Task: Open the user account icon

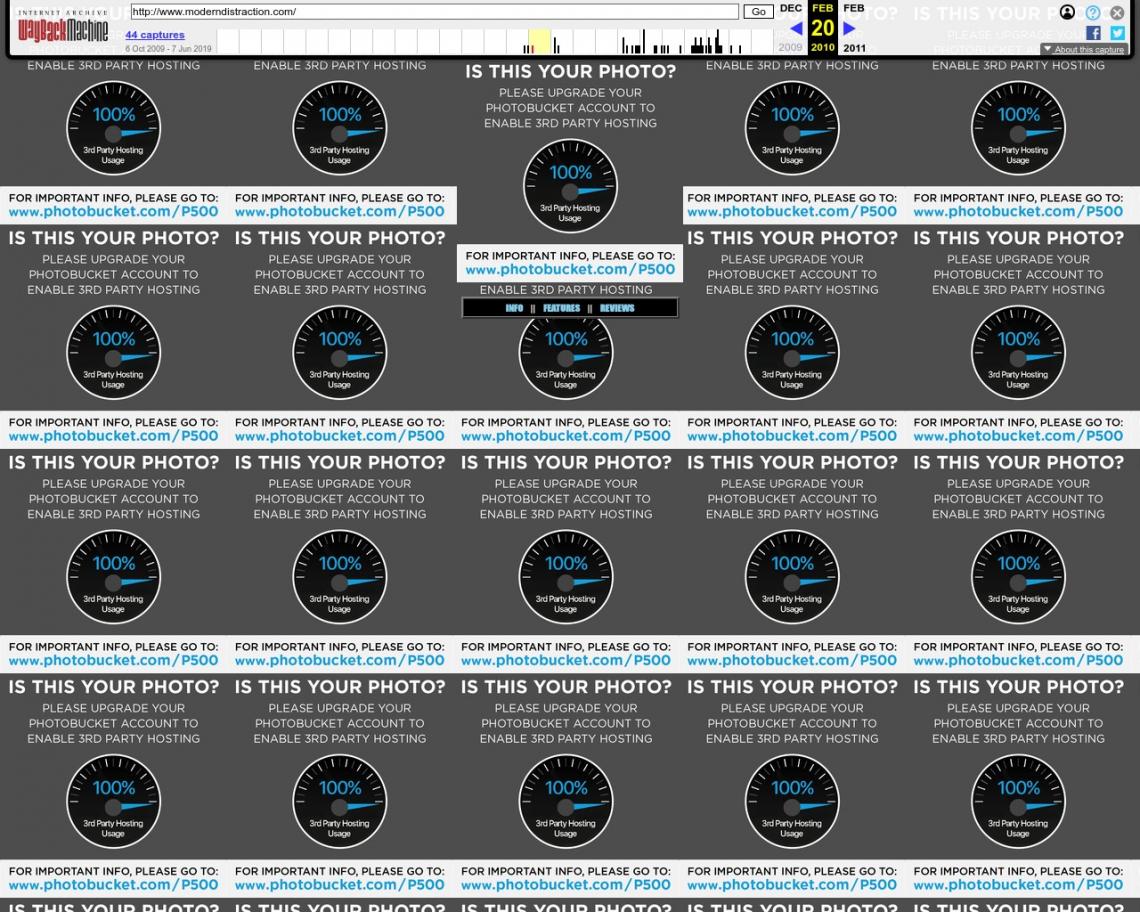Action: tap(1067, 12)
